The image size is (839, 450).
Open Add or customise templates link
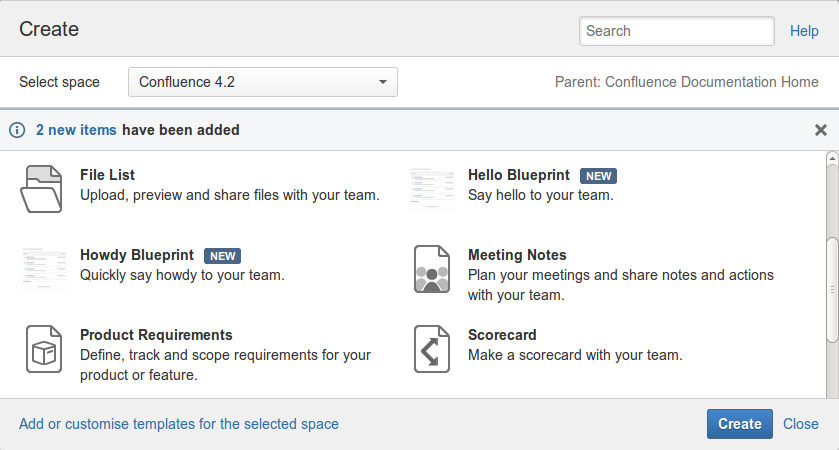[179, 424]
